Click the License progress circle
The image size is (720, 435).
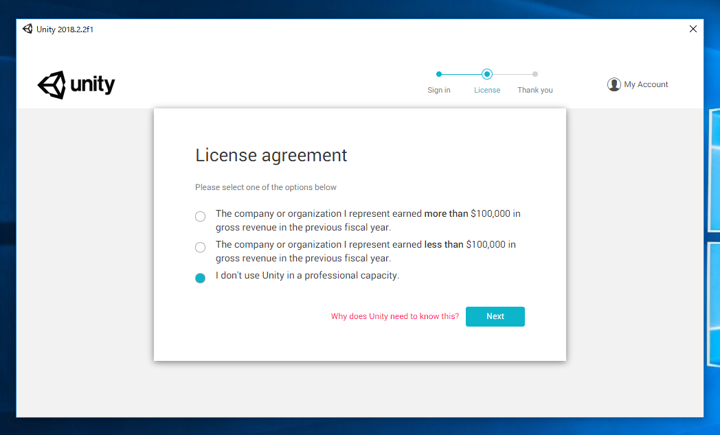point(487,74)
